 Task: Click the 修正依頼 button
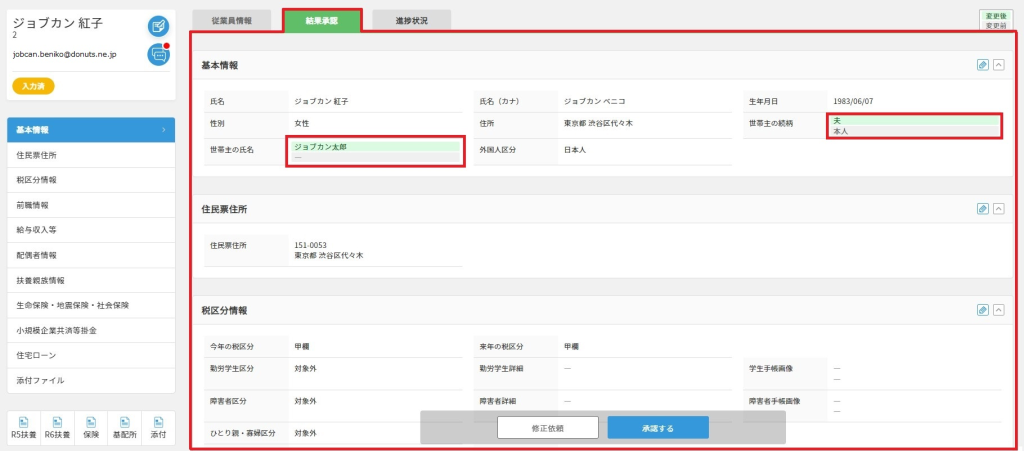point(548,428)
